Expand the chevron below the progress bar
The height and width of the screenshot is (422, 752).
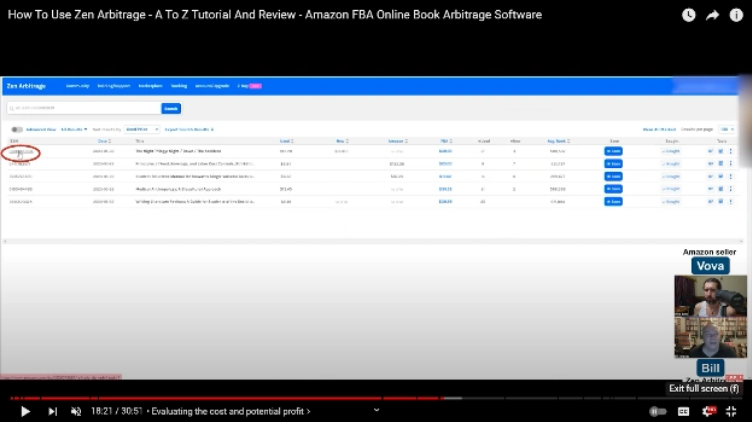click(x=376, y=410)
